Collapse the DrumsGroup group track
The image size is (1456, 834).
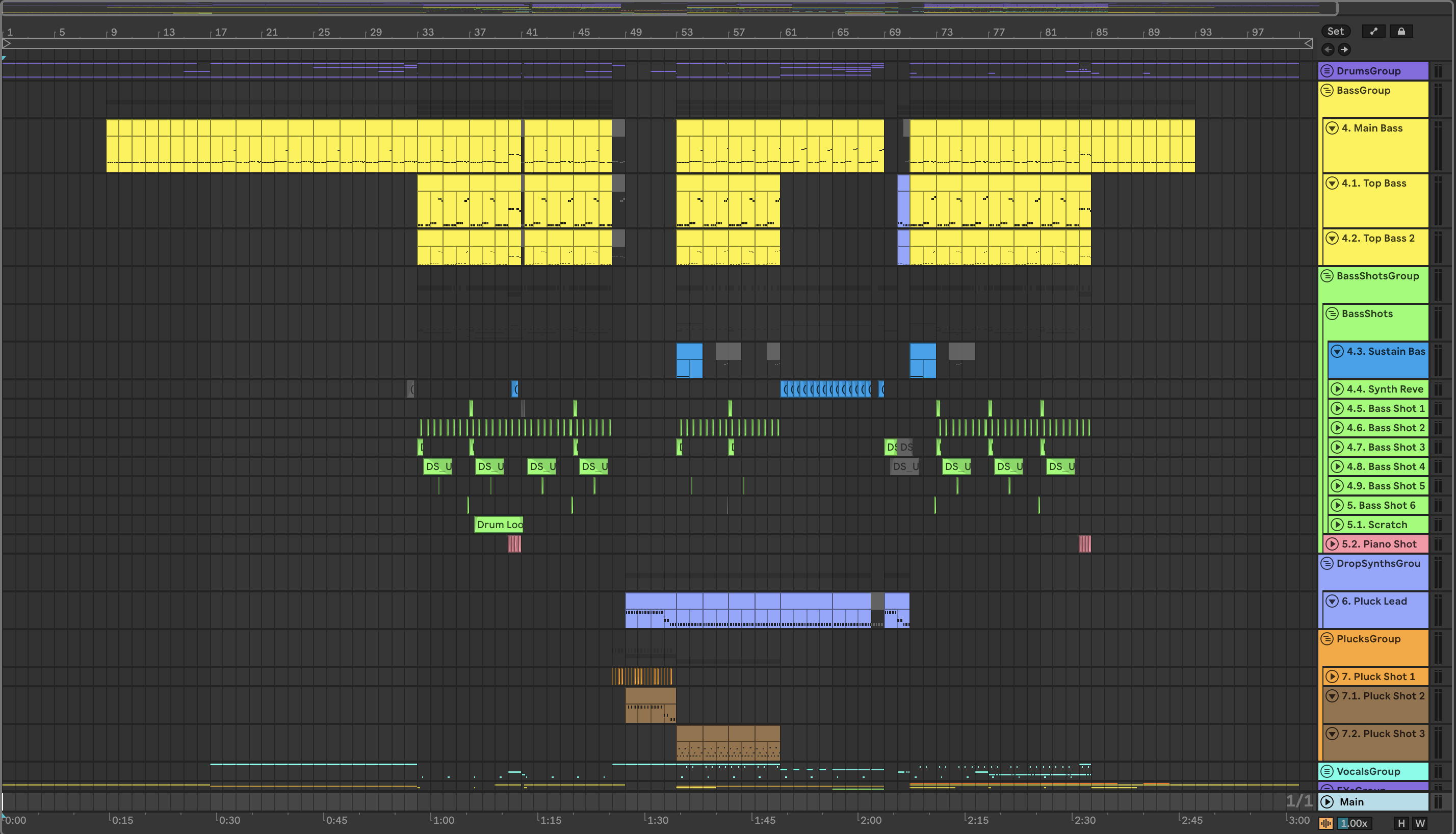click(1327, 71)
